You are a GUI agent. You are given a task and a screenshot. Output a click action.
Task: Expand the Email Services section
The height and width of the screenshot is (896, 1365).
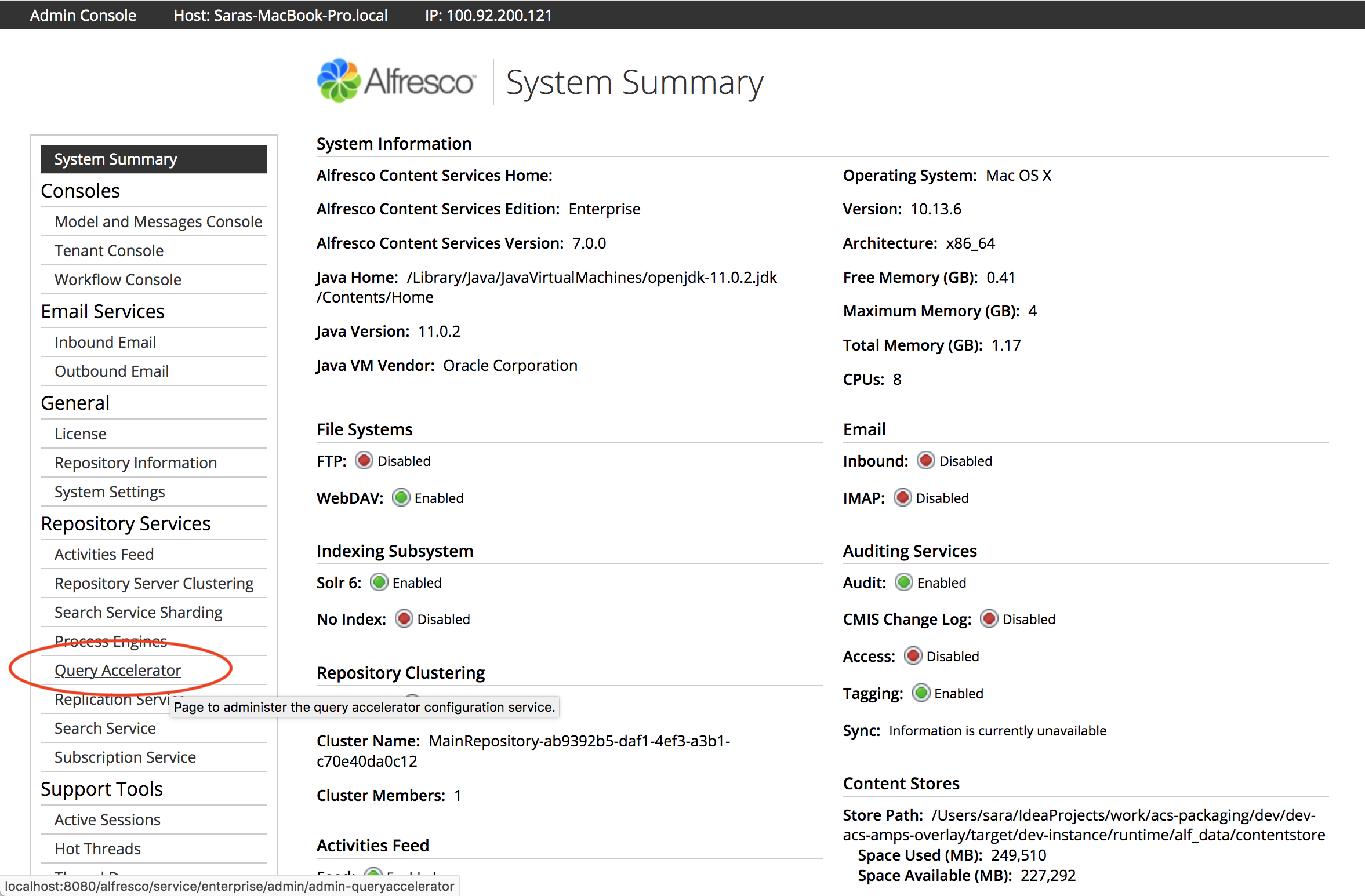click(x=102, y=311)
